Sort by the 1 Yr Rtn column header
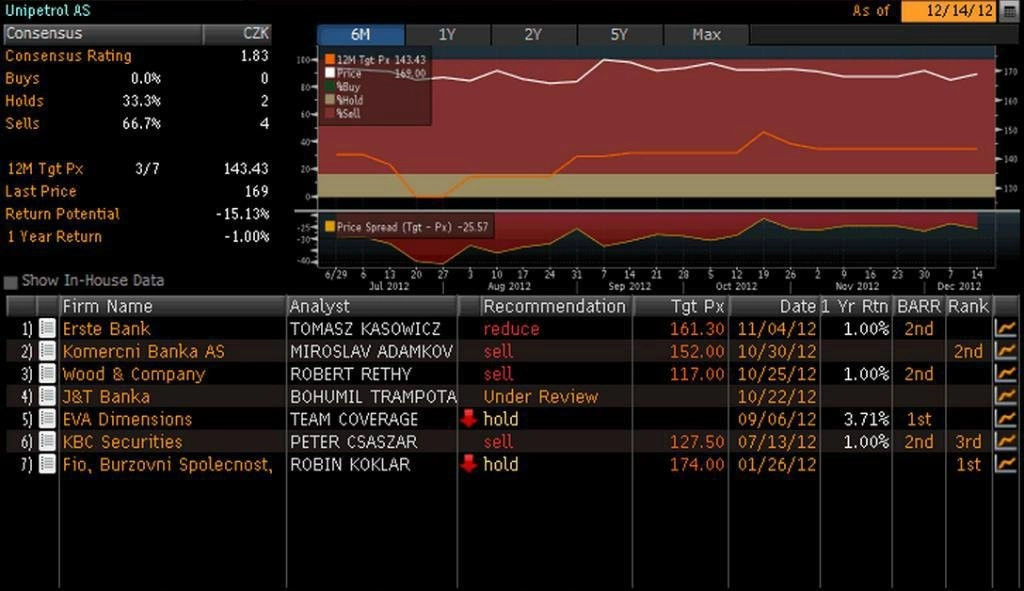1024x591 pixels. coord(855,306)
